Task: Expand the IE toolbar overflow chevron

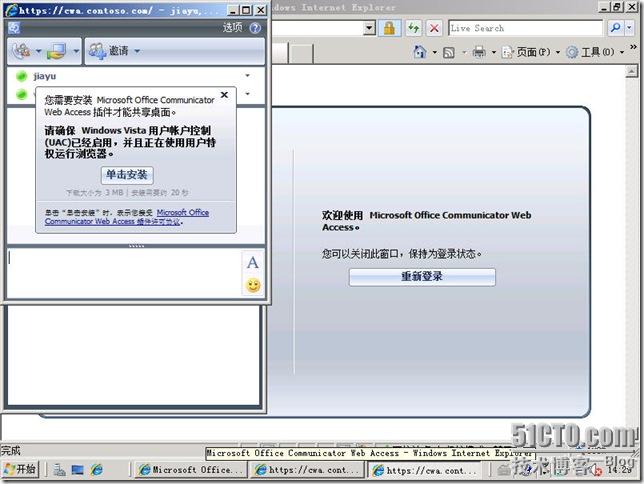Action: tap(633, 48)
